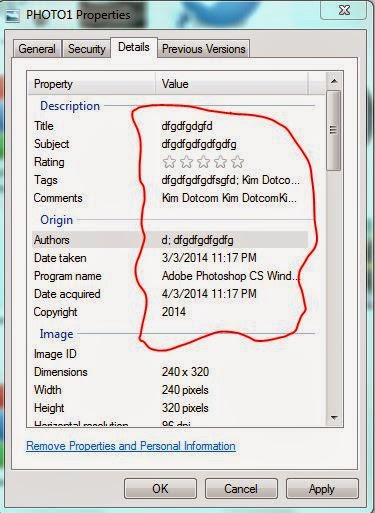Click Dimensions value 240 x 320
Viewport: 375px width, 513px height.
[185, 372]
